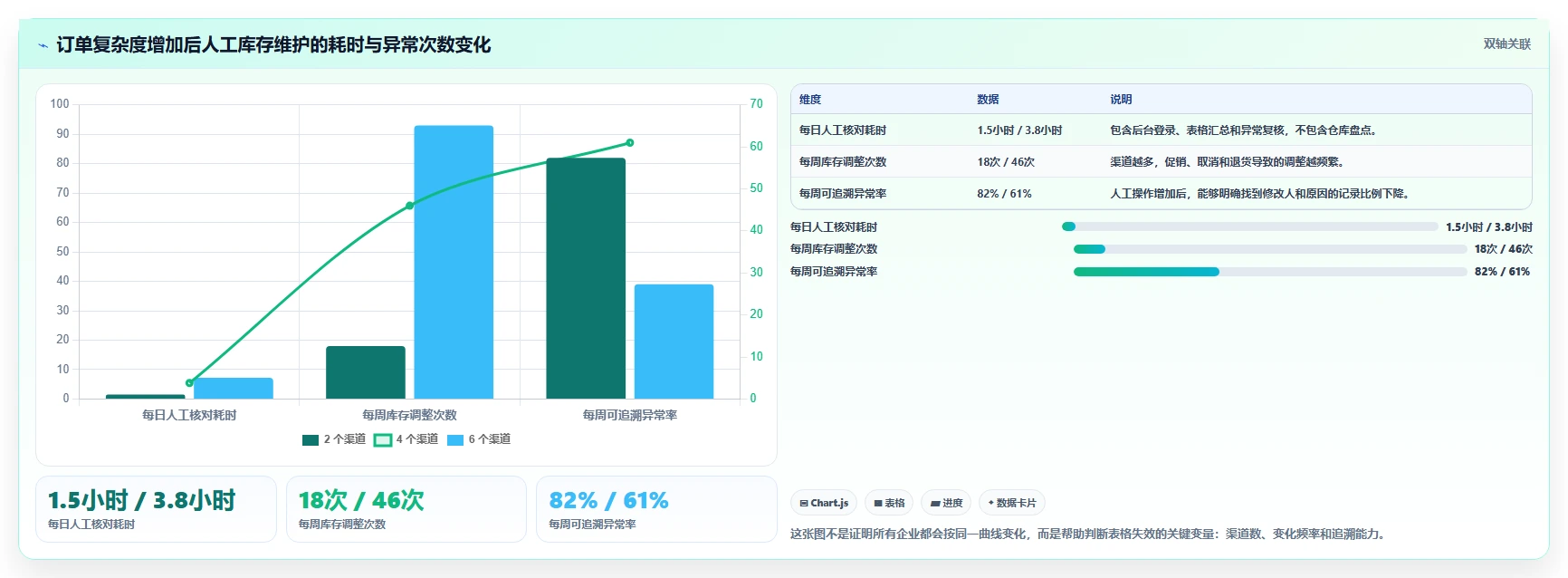Click the green line point above 每周库存调整次数

409,206
